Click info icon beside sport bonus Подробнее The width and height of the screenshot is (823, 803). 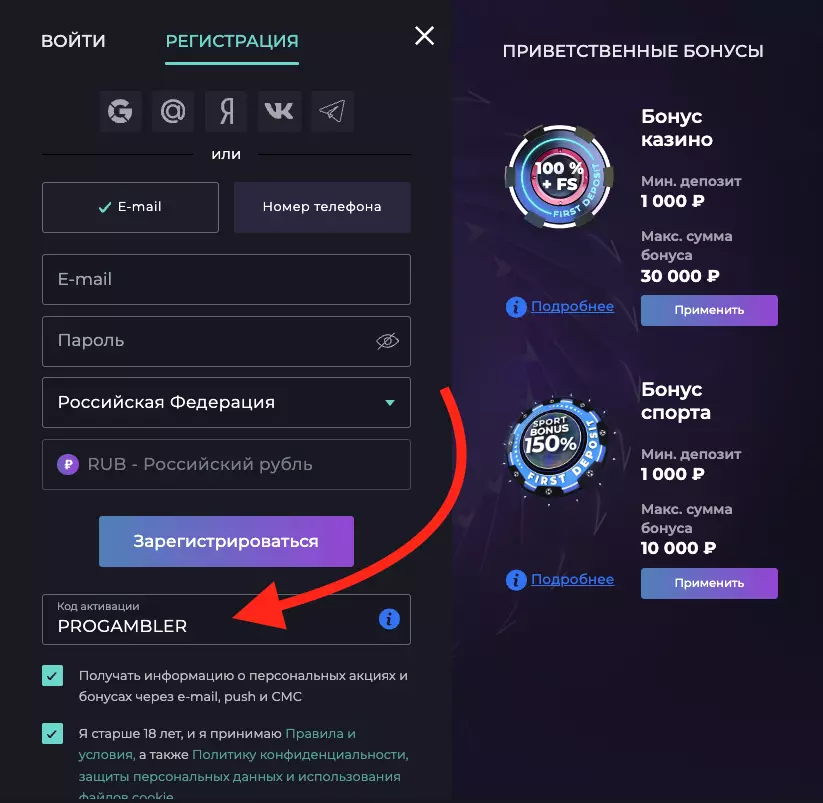tap(516, 580)
